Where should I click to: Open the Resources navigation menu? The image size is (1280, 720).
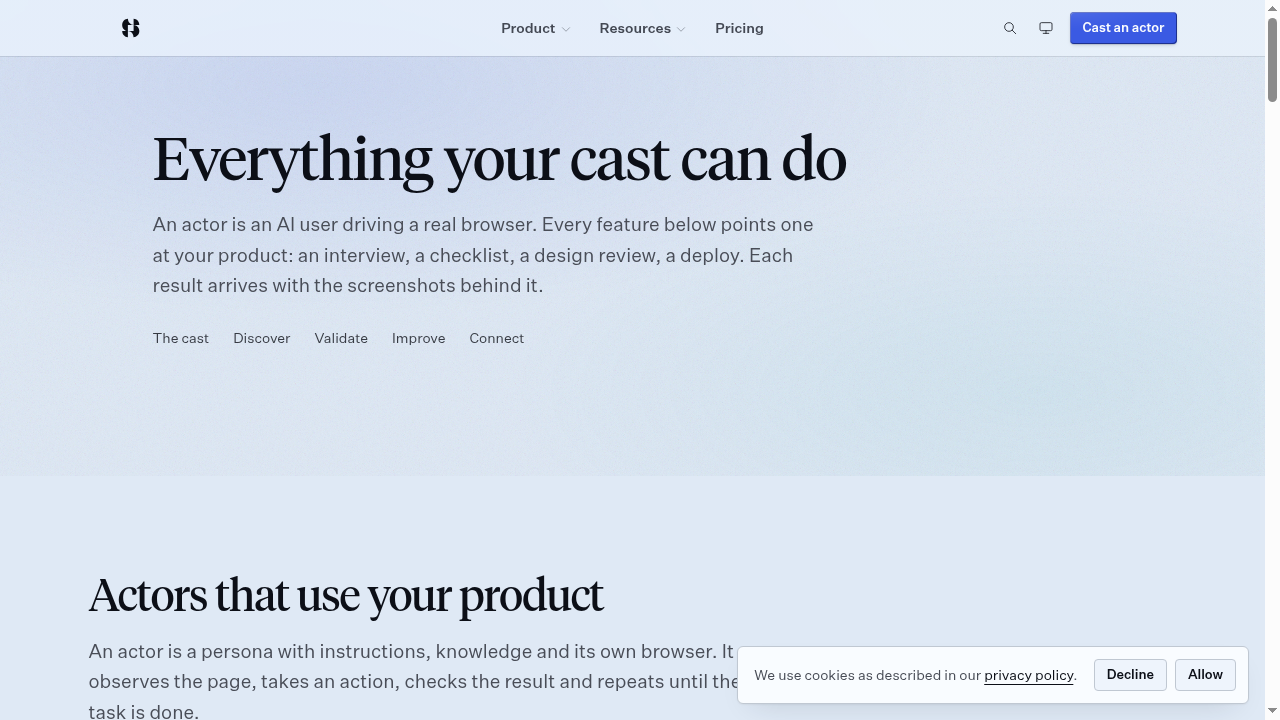point(642,28)
